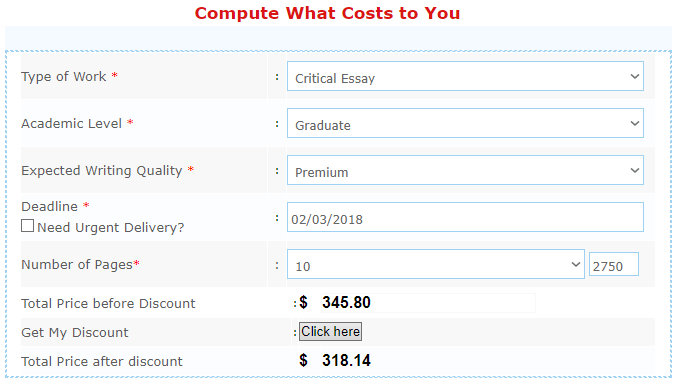Click the 'Type of Work' label
The height and width of the screenshot is (385, 682).
point(64,77)
